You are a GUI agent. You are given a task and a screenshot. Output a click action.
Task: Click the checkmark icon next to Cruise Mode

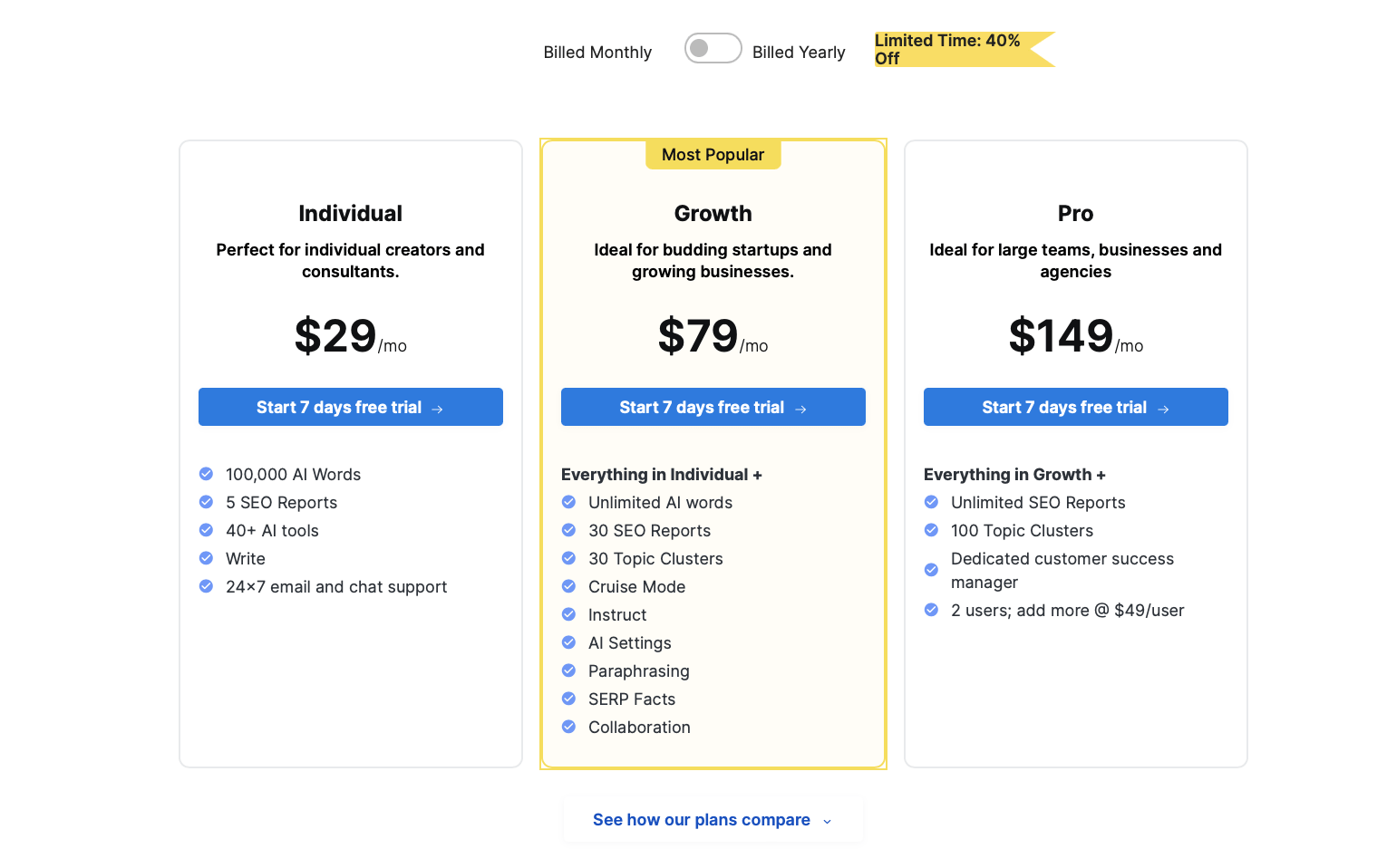(568, 586)
